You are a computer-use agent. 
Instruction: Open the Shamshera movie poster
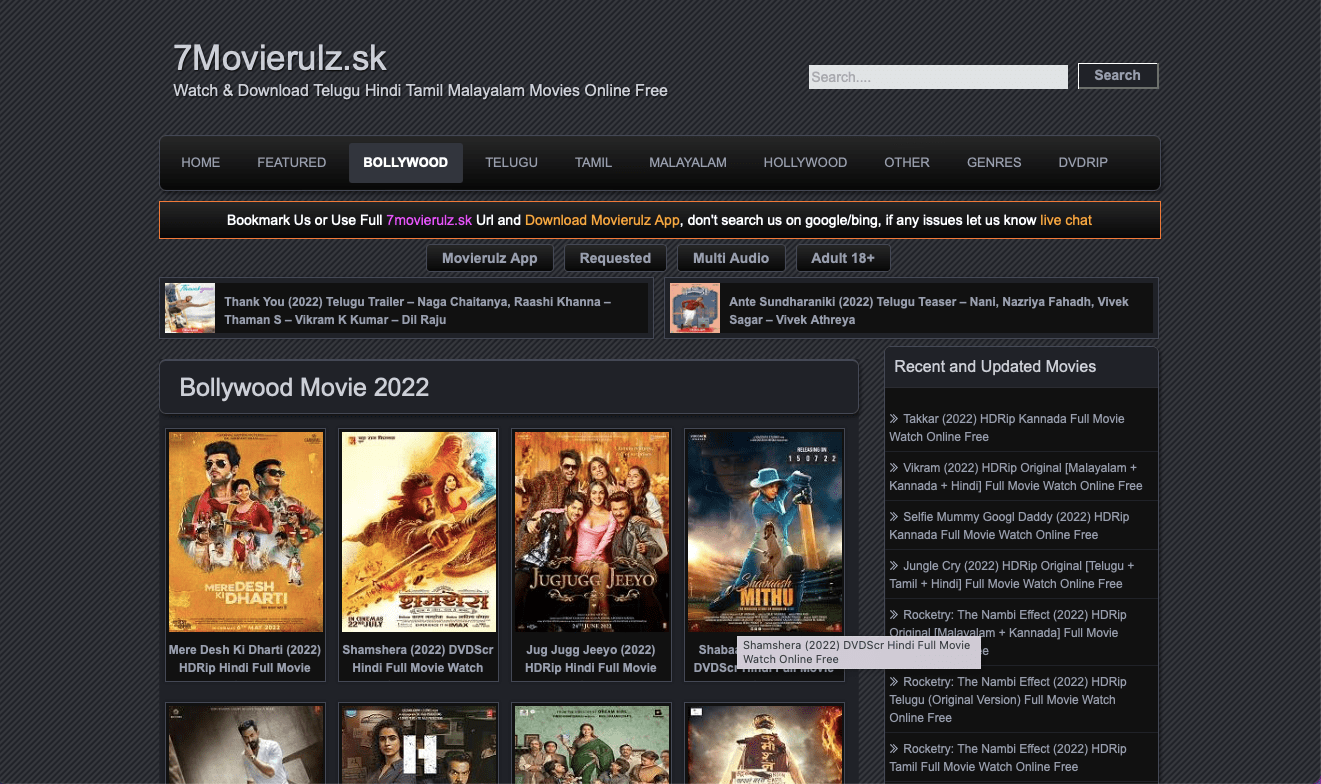pos(419,532)
